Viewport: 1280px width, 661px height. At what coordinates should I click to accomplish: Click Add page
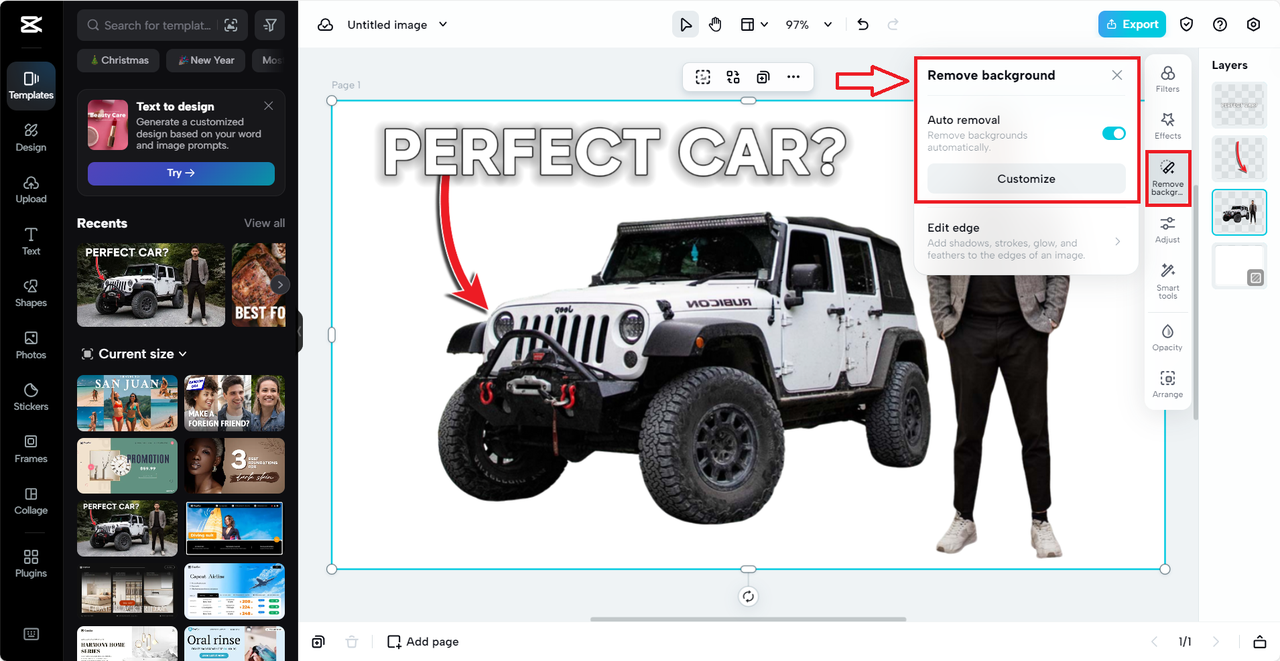pyautogui.click(x=423, y=642)
